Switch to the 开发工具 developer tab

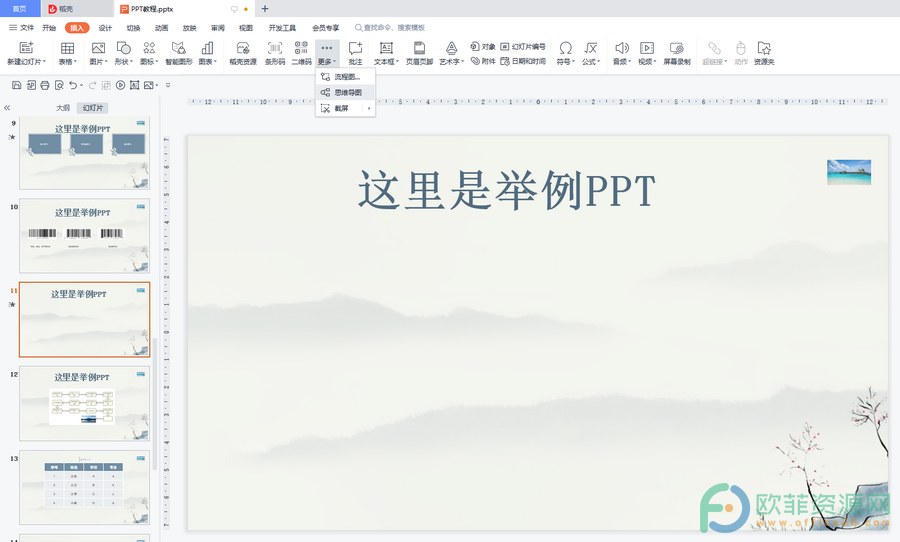[282, 28]
